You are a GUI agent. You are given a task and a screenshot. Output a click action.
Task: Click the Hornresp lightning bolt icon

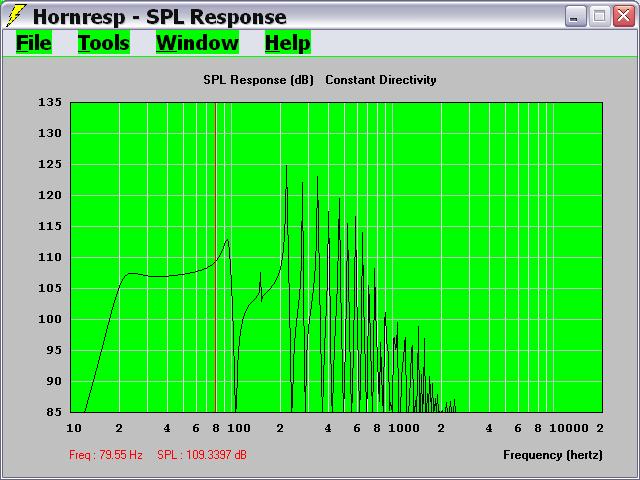[15, 16]
